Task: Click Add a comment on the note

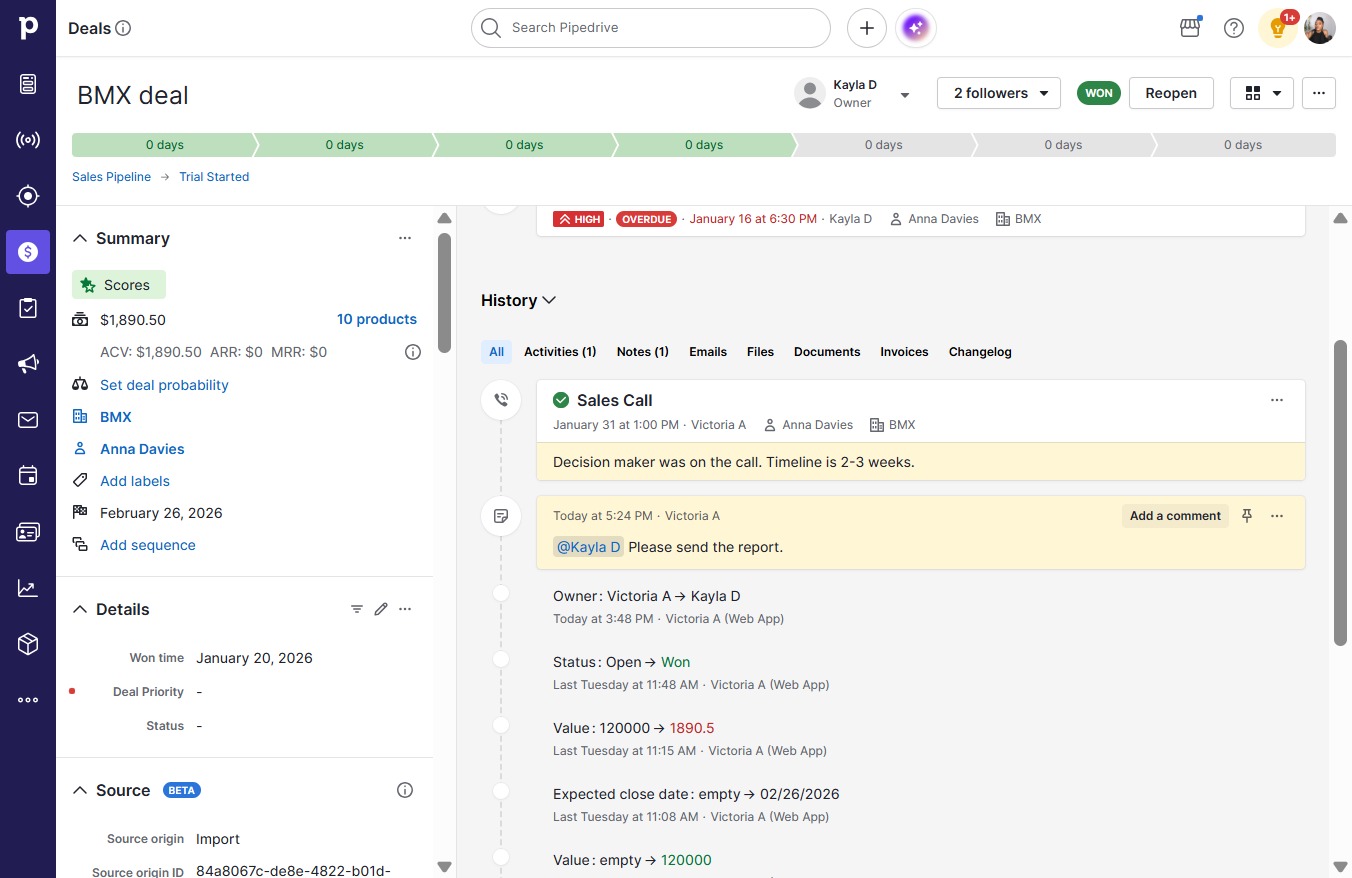Action: [x=1175, y=516]
